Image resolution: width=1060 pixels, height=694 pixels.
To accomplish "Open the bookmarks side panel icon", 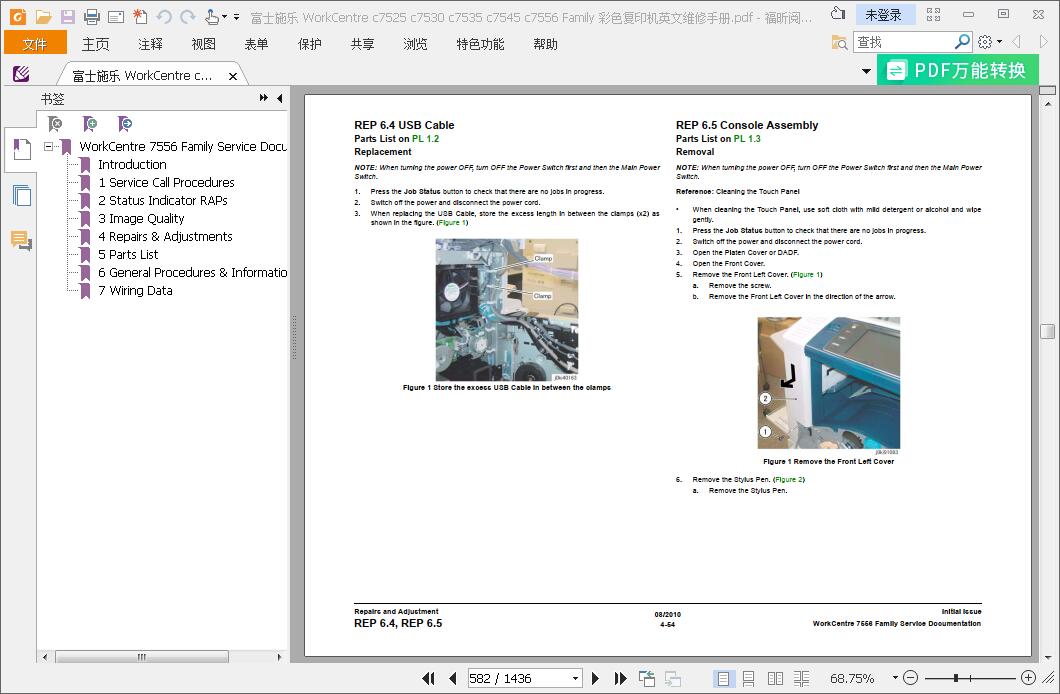I will click(22, 149).
